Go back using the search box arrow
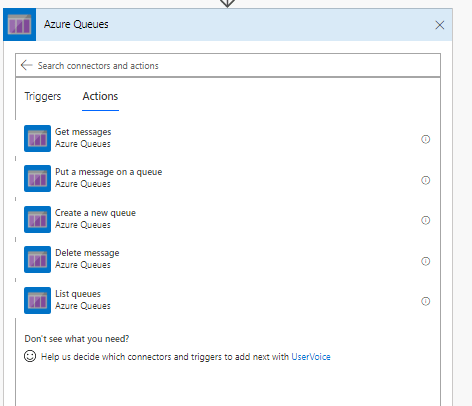 click(26, 65)
